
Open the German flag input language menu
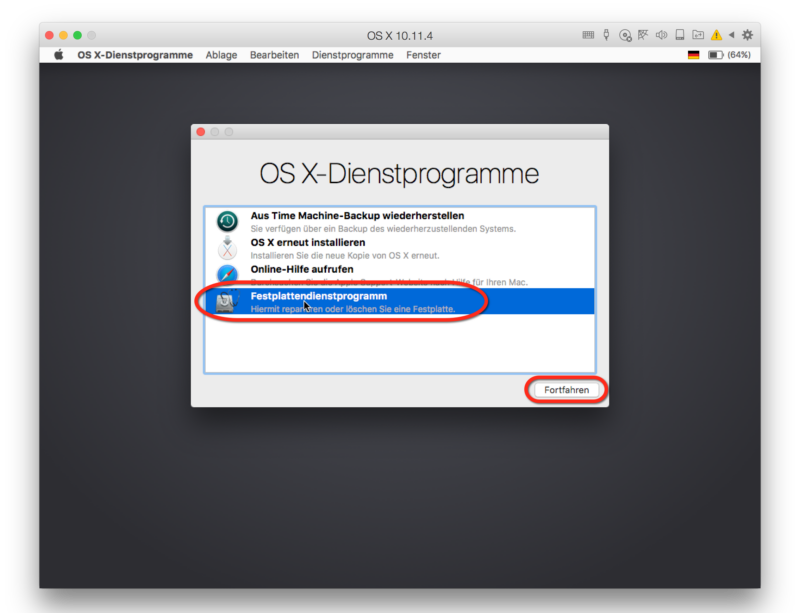pos(693,55)
